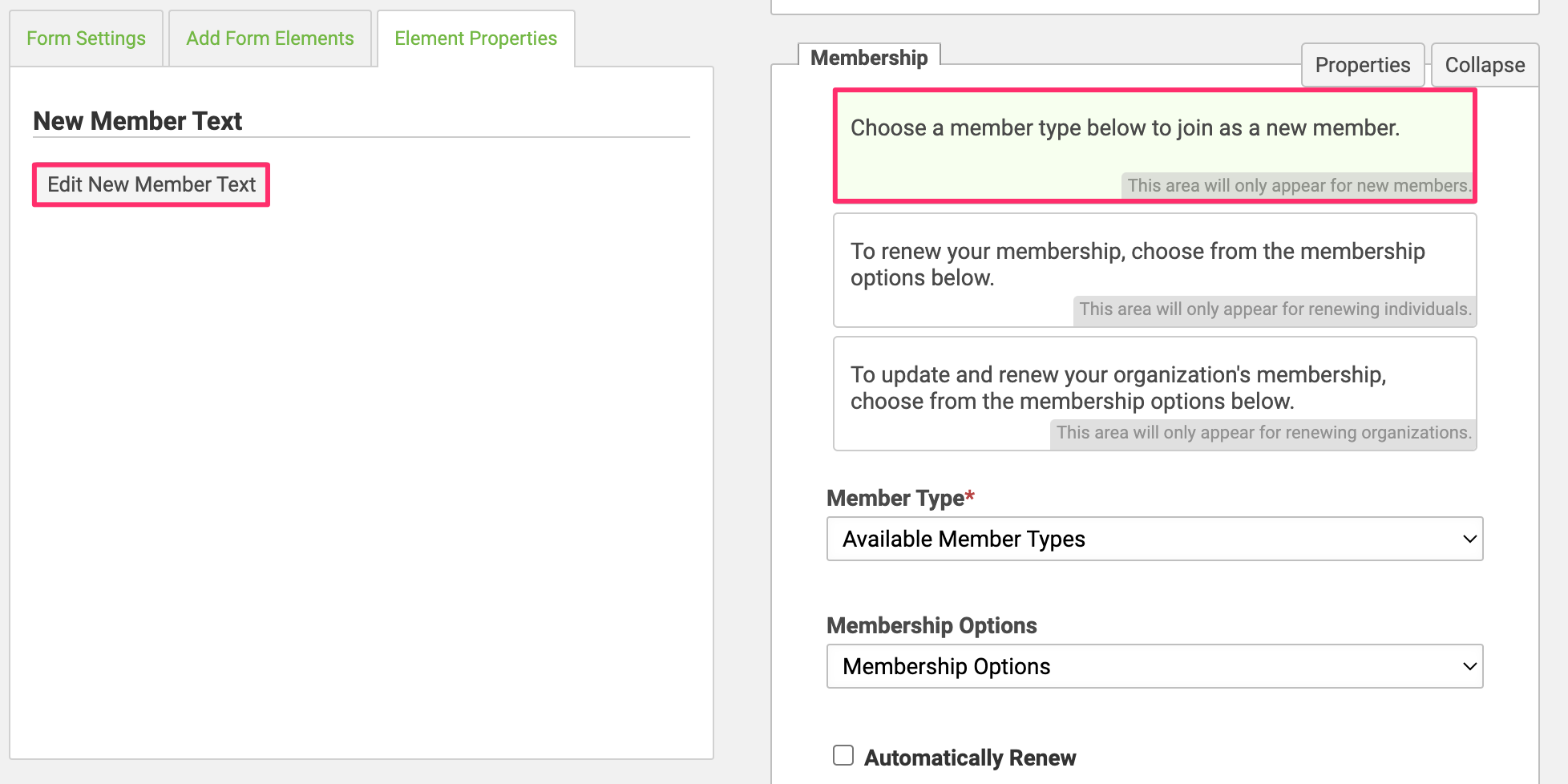Image resolution: width=1568 pixels, height=784 pixels.
Task: Click the Membership section title
Action: click(869, 58)
